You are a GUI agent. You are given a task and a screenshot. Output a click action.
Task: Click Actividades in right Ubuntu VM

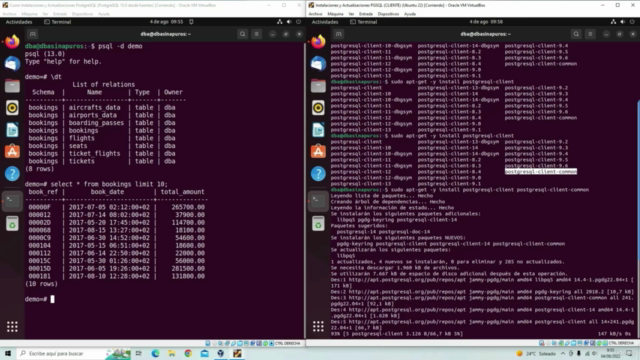[325, 22]
